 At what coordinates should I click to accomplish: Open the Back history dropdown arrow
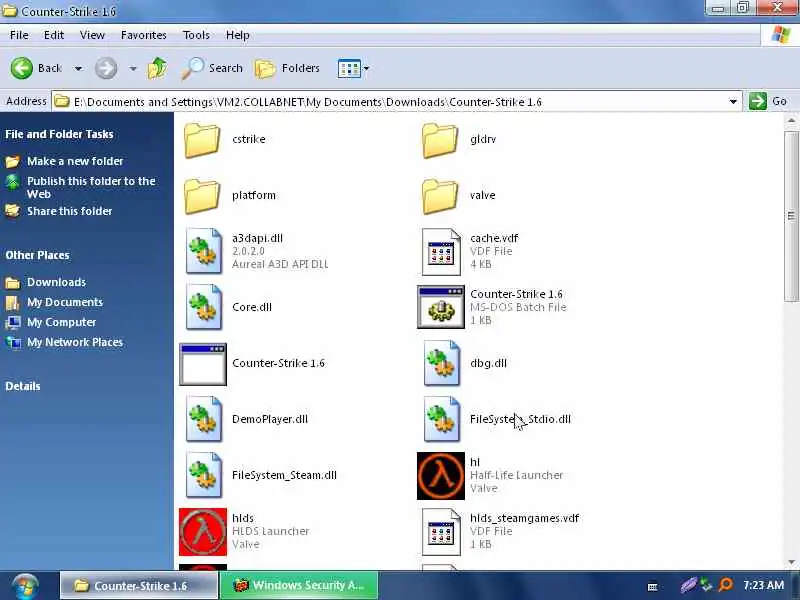[78, 68]
